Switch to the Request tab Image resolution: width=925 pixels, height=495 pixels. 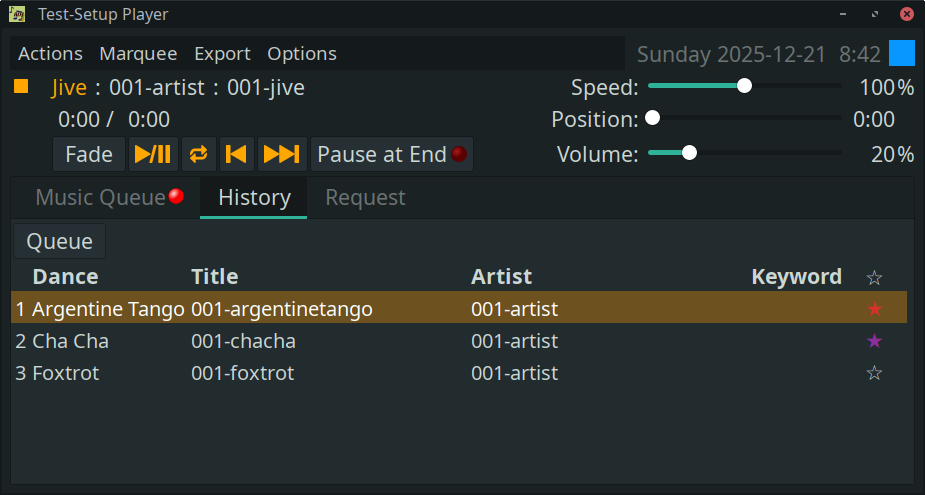point(365,197)
